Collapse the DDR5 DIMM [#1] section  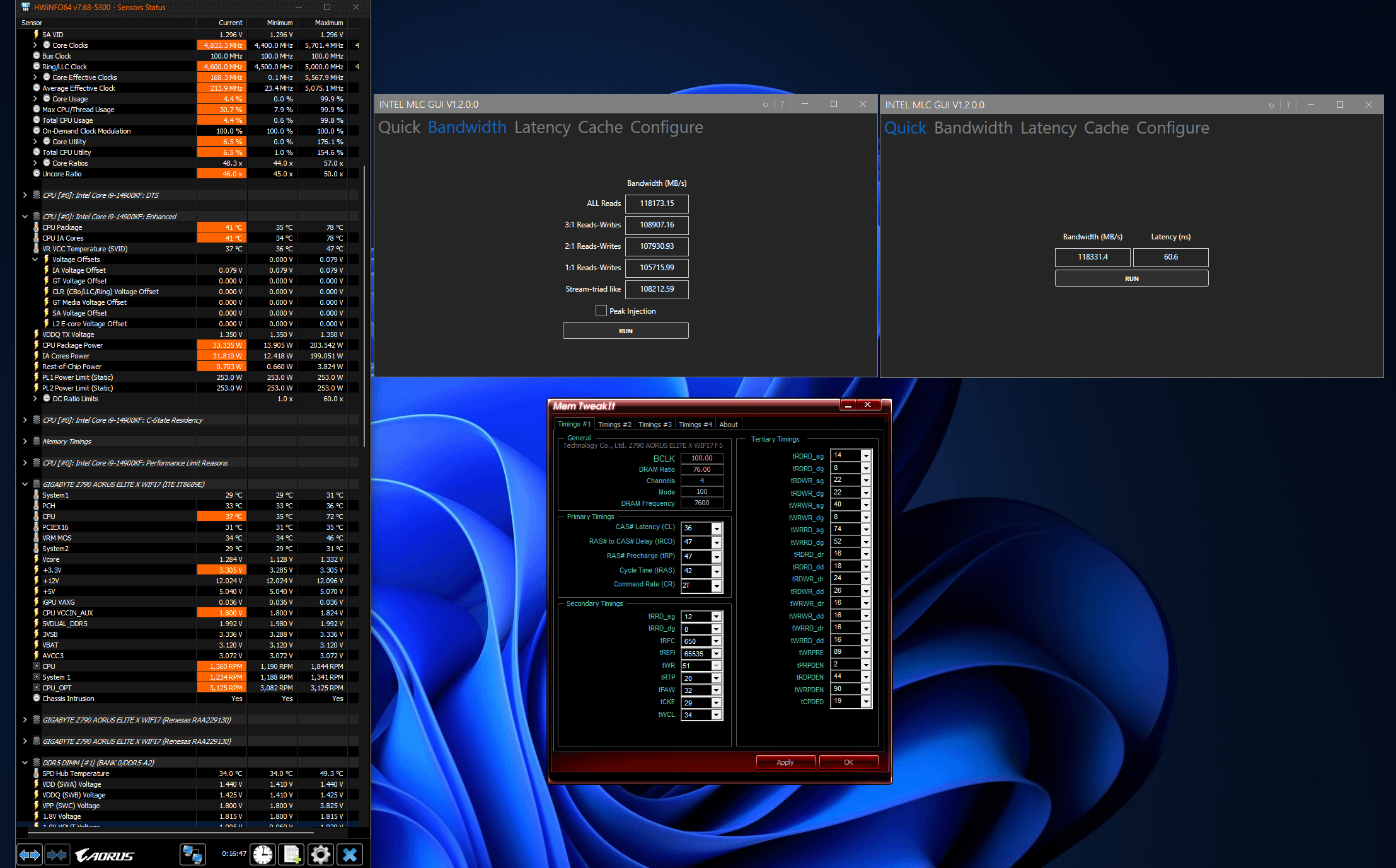tap(25, 763)
